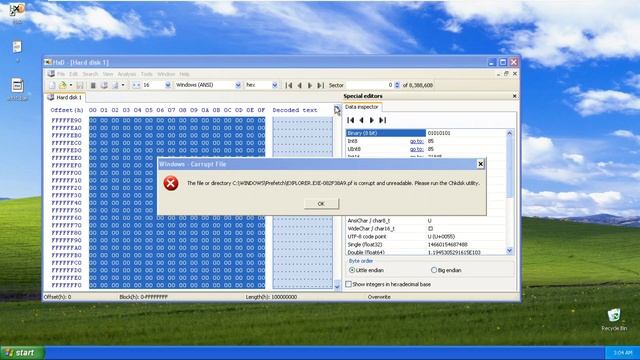Open the Tools menu

[147, 74]
